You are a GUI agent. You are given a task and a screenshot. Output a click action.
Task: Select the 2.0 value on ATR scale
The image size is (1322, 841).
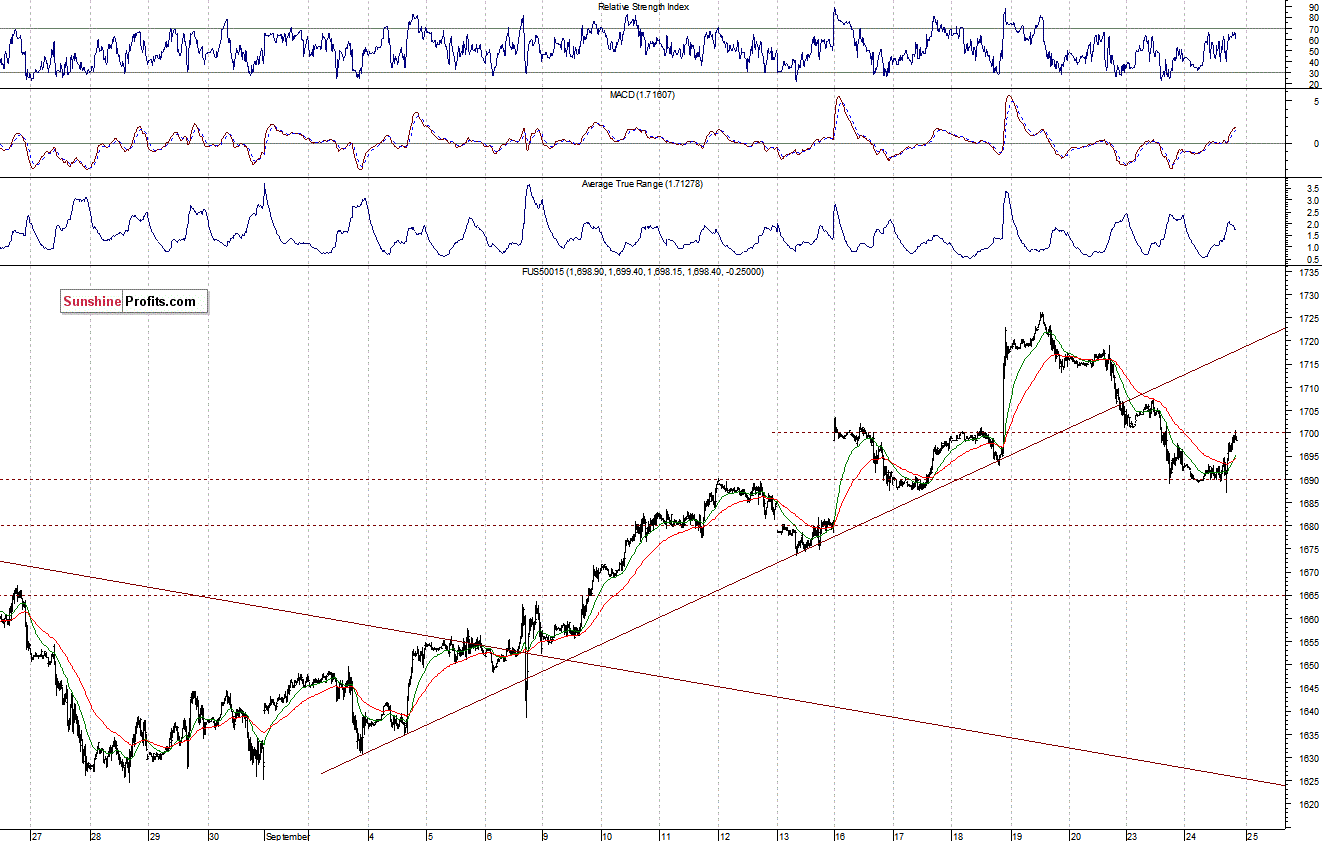pyautogui.click(x=1313, y=224)
